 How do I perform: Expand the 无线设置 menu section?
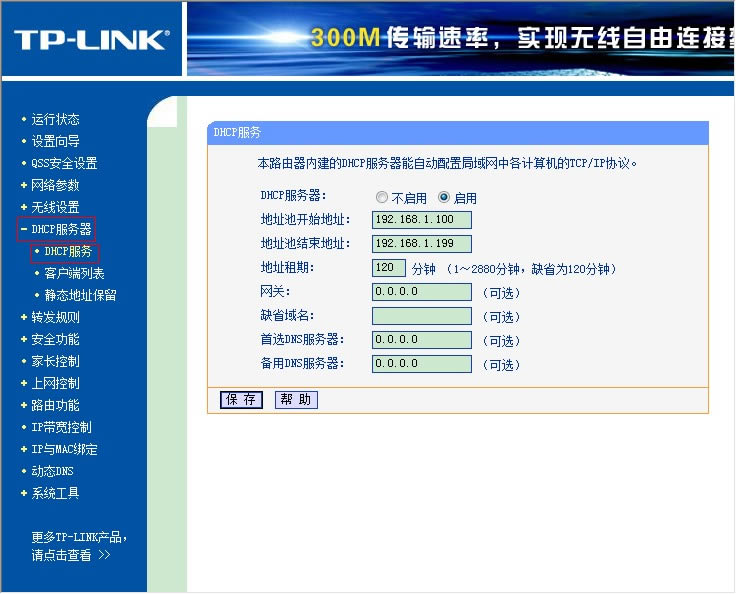point(50,207)
